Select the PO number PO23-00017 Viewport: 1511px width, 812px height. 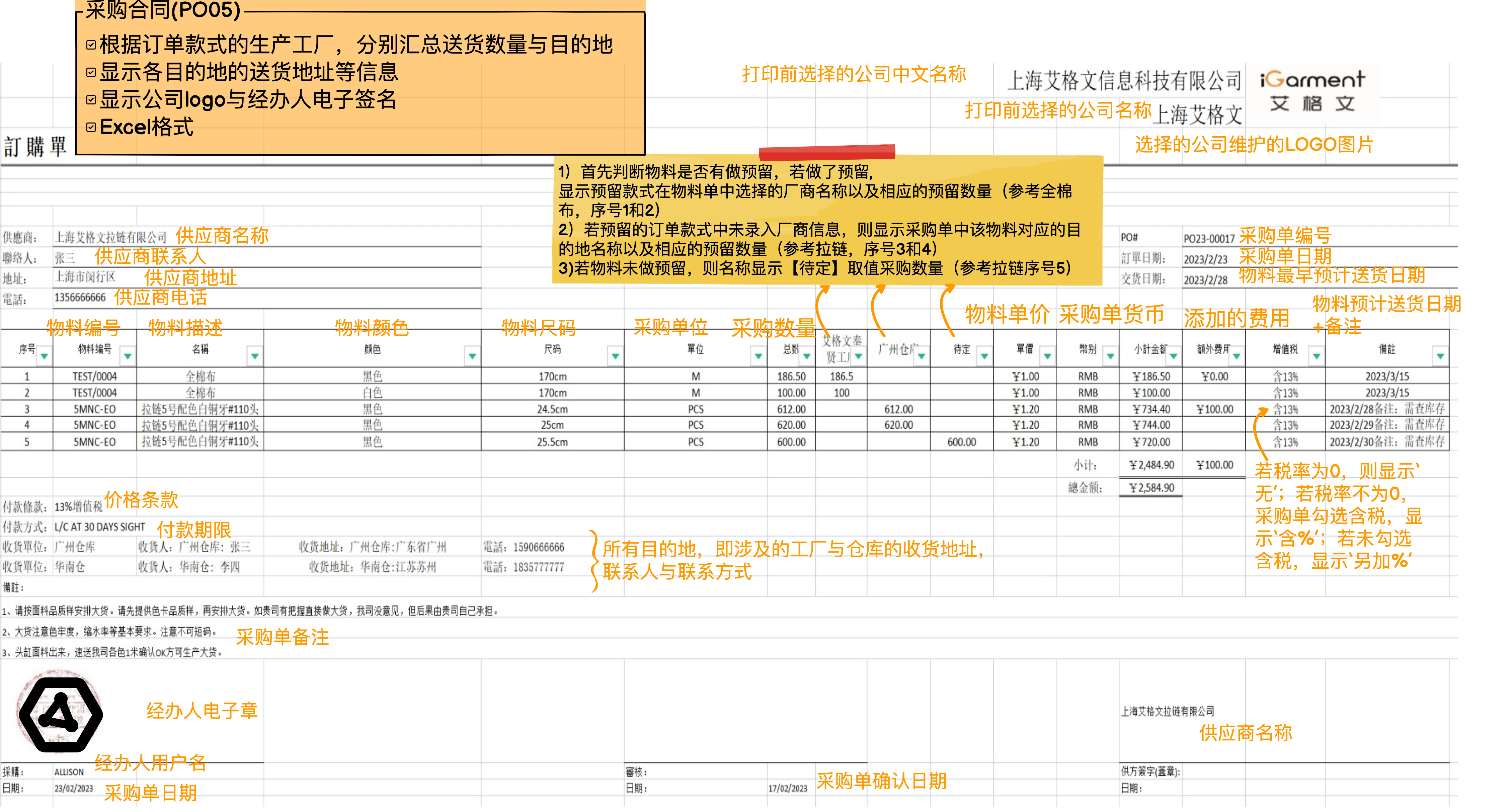coord(1209,239)
